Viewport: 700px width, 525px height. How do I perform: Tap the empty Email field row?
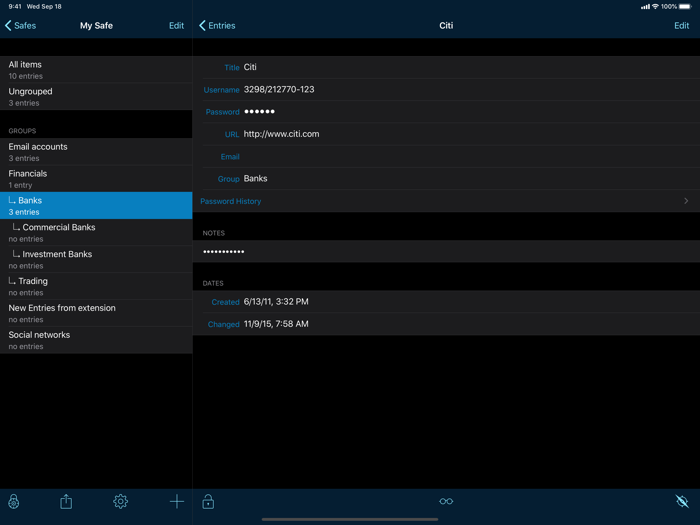coord(446,157)
